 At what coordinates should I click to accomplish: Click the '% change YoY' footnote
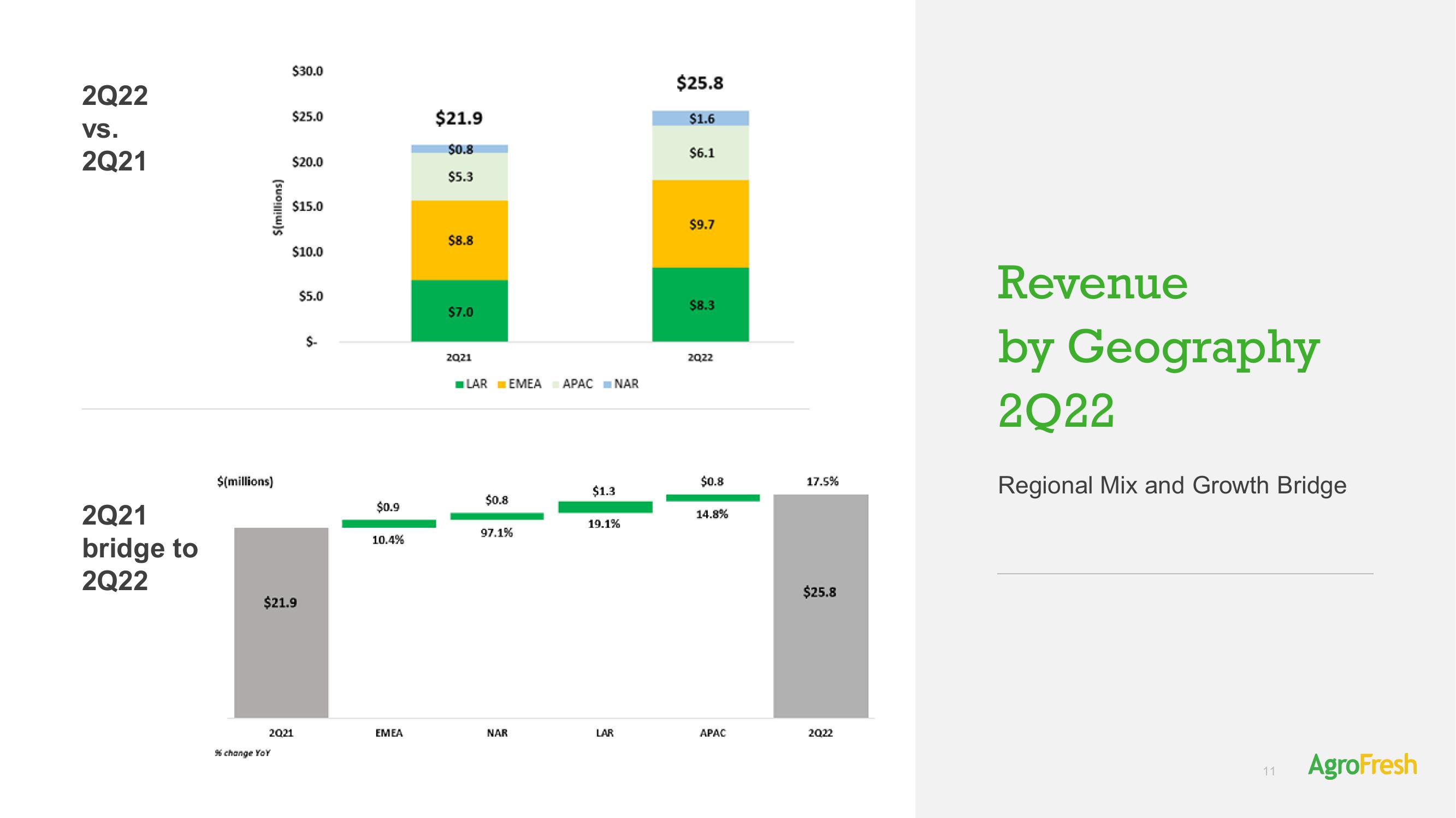tap(242, 754)
